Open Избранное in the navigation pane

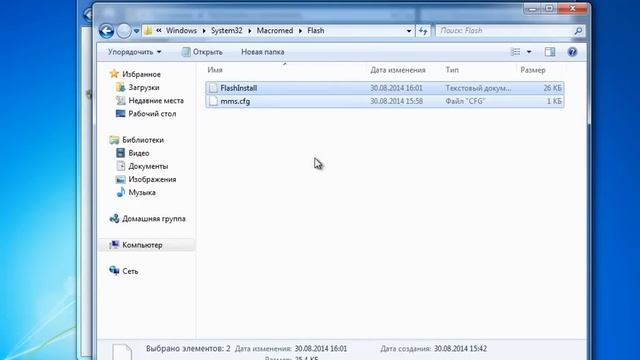pos(141,74)
